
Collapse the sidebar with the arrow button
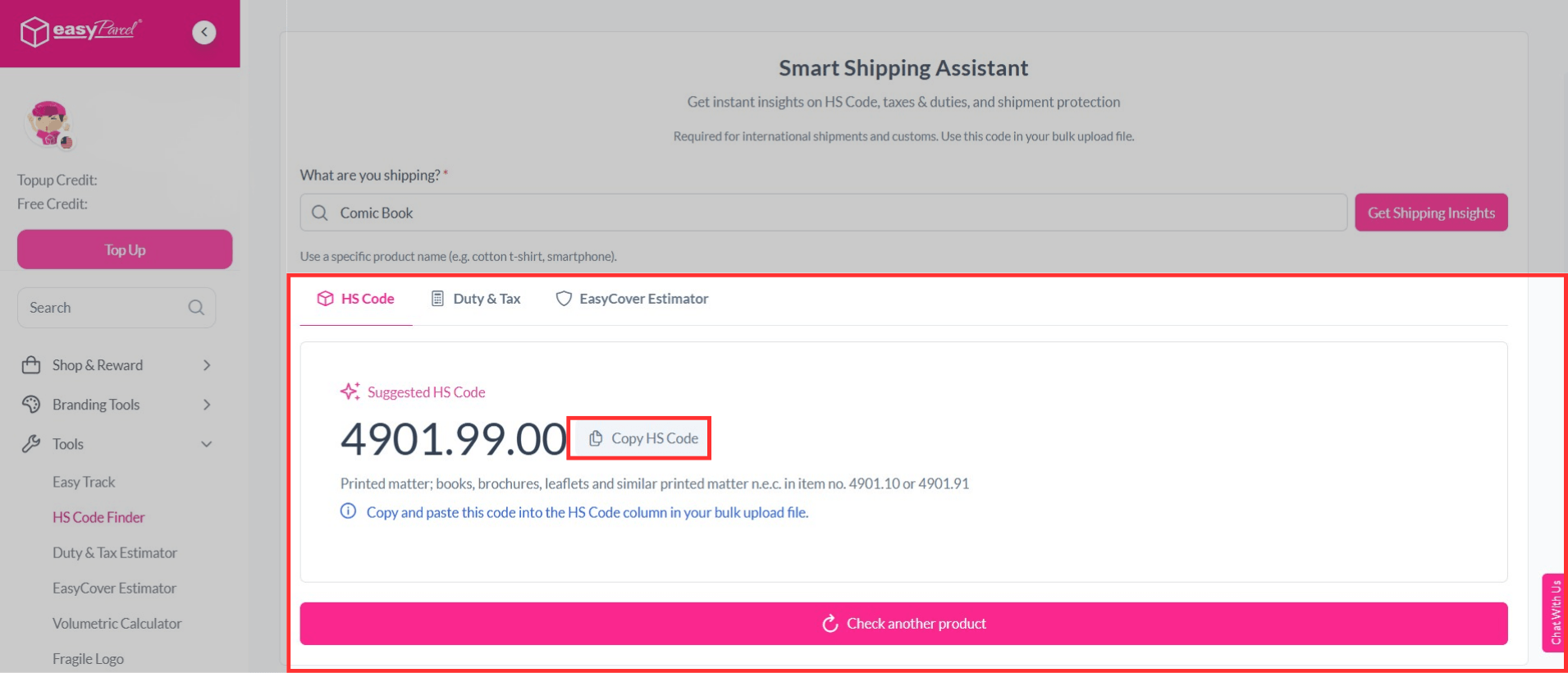coord(204,32)
